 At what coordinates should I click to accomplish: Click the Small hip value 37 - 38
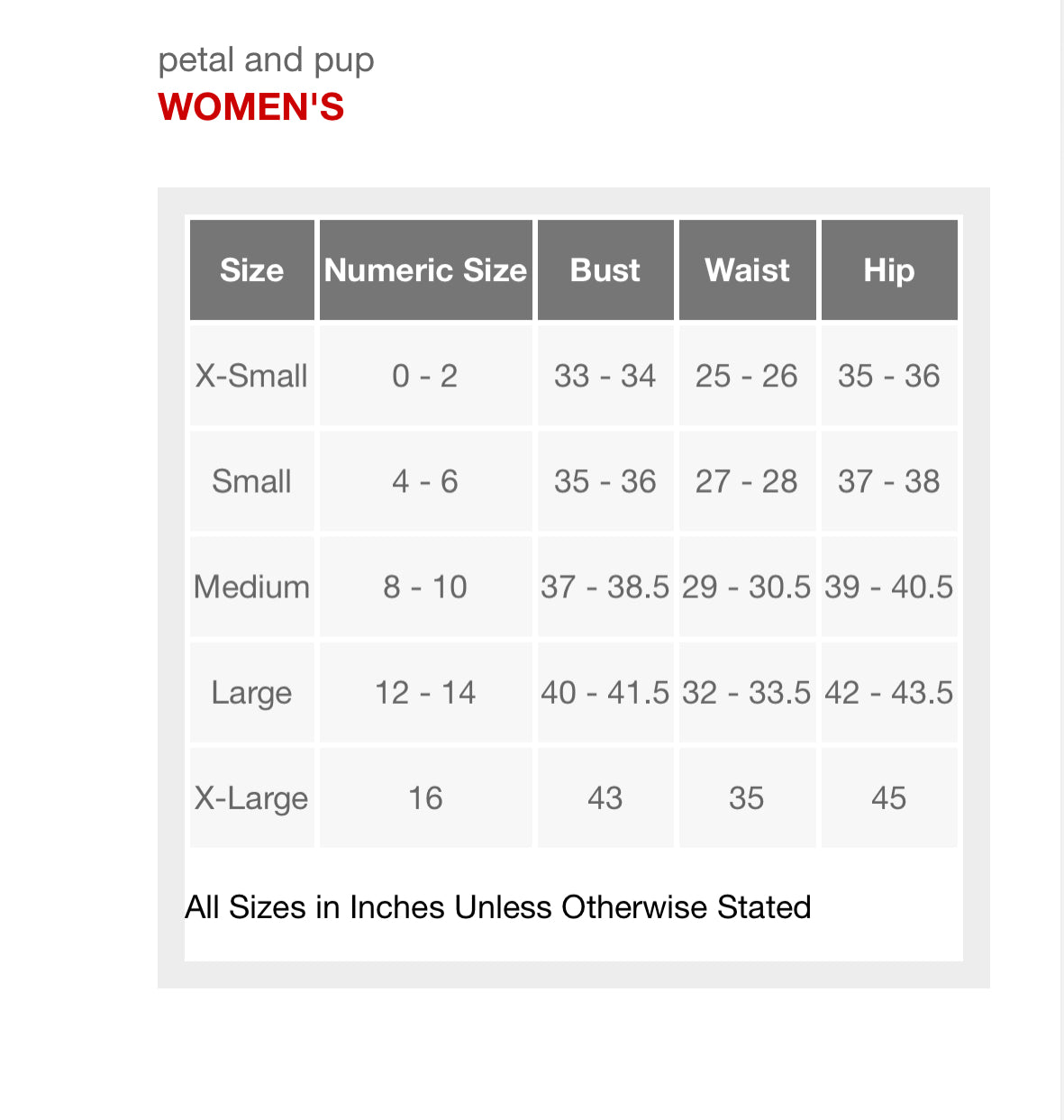pos(888,481)
